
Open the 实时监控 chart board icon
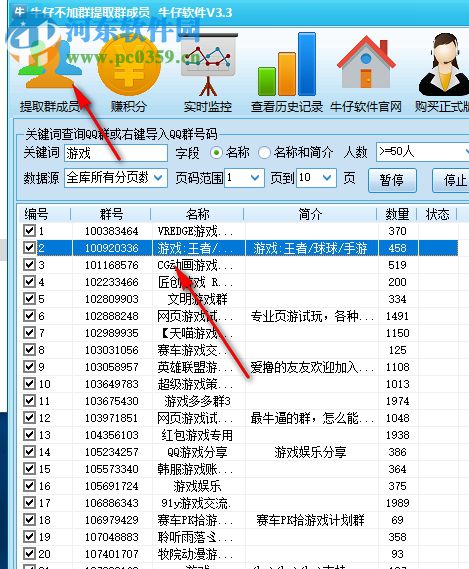[x=208, y=65]
